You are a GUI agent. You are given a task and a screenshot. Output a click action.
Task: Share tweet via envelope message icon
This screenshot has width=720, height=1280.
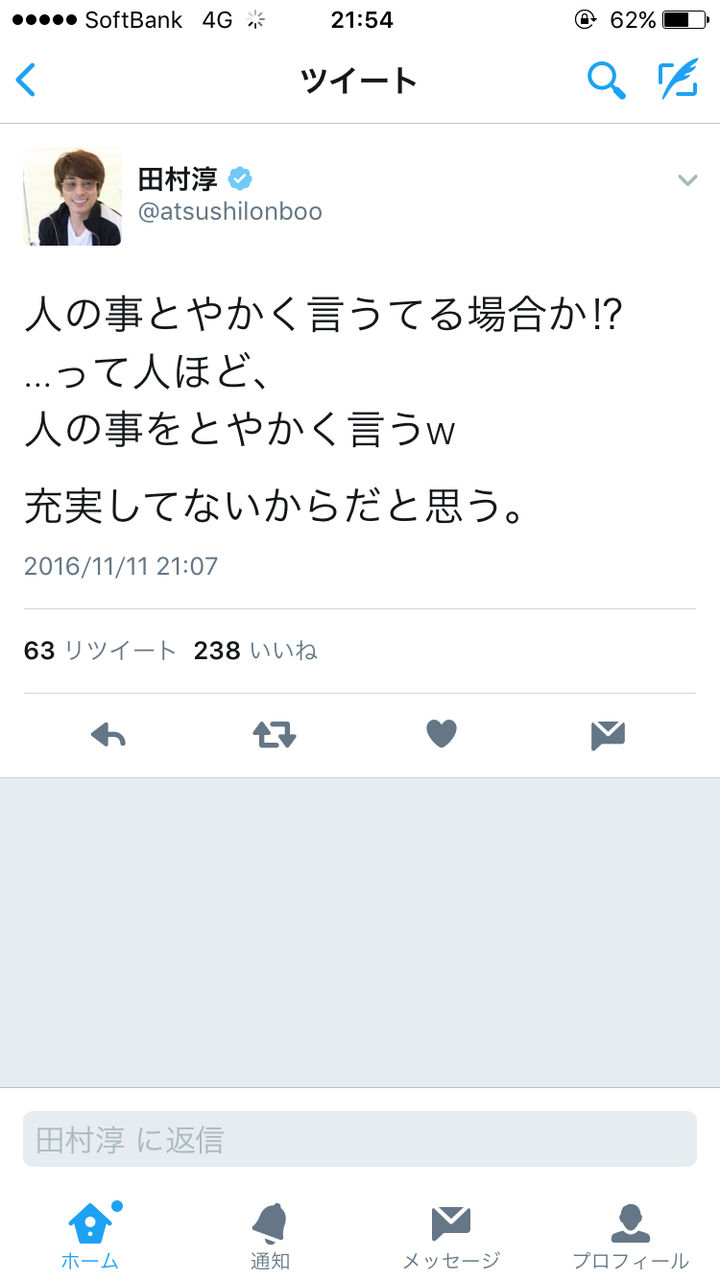pos(607,736)
